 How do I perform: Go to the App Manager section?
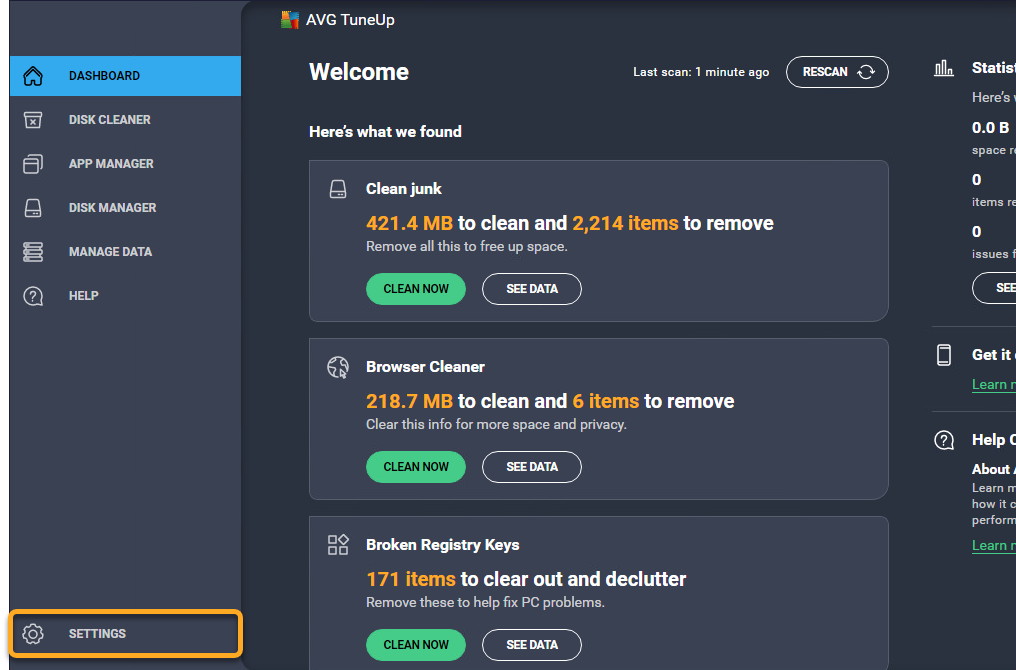(x=111, y=164)
